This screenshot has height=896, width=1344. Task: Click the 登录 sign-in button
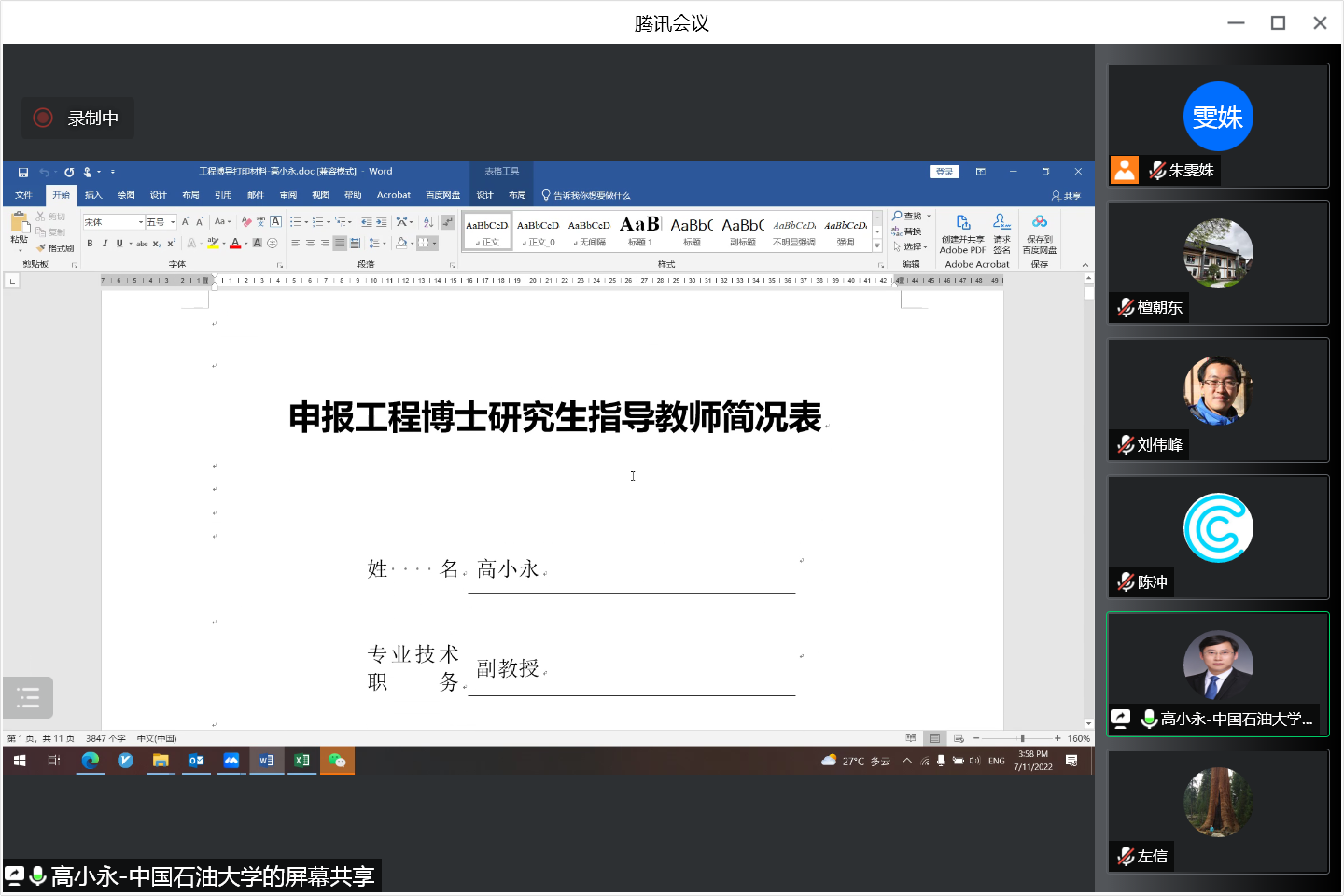click(944, 172)
